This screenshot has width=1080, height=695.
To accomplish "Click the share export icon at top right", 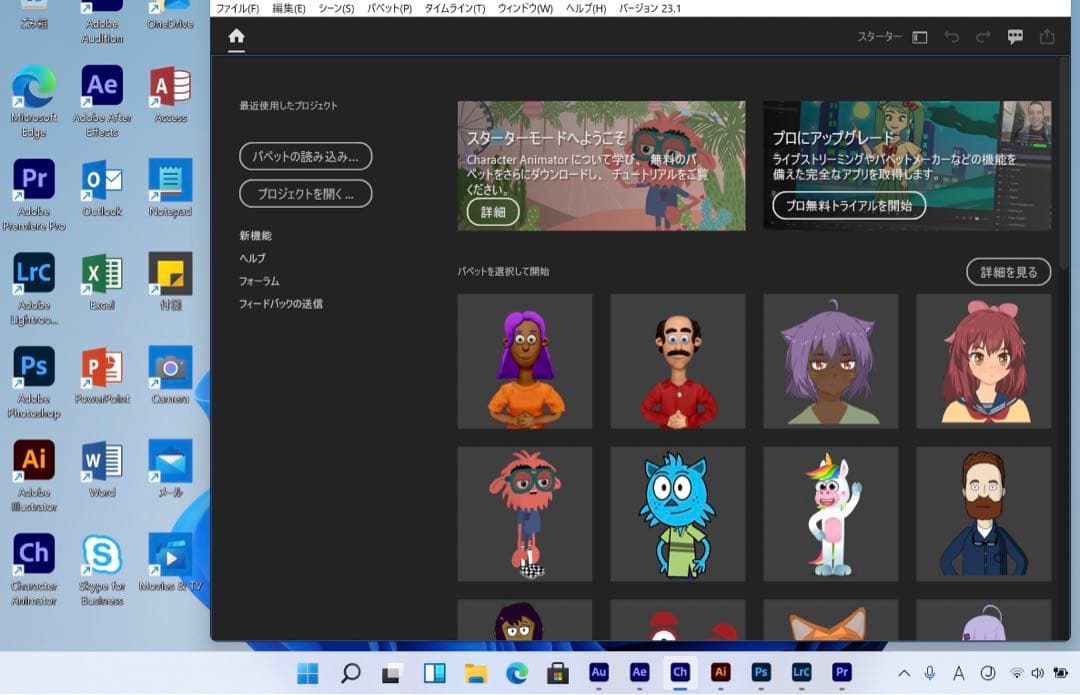I will (x=1047, y=37).
